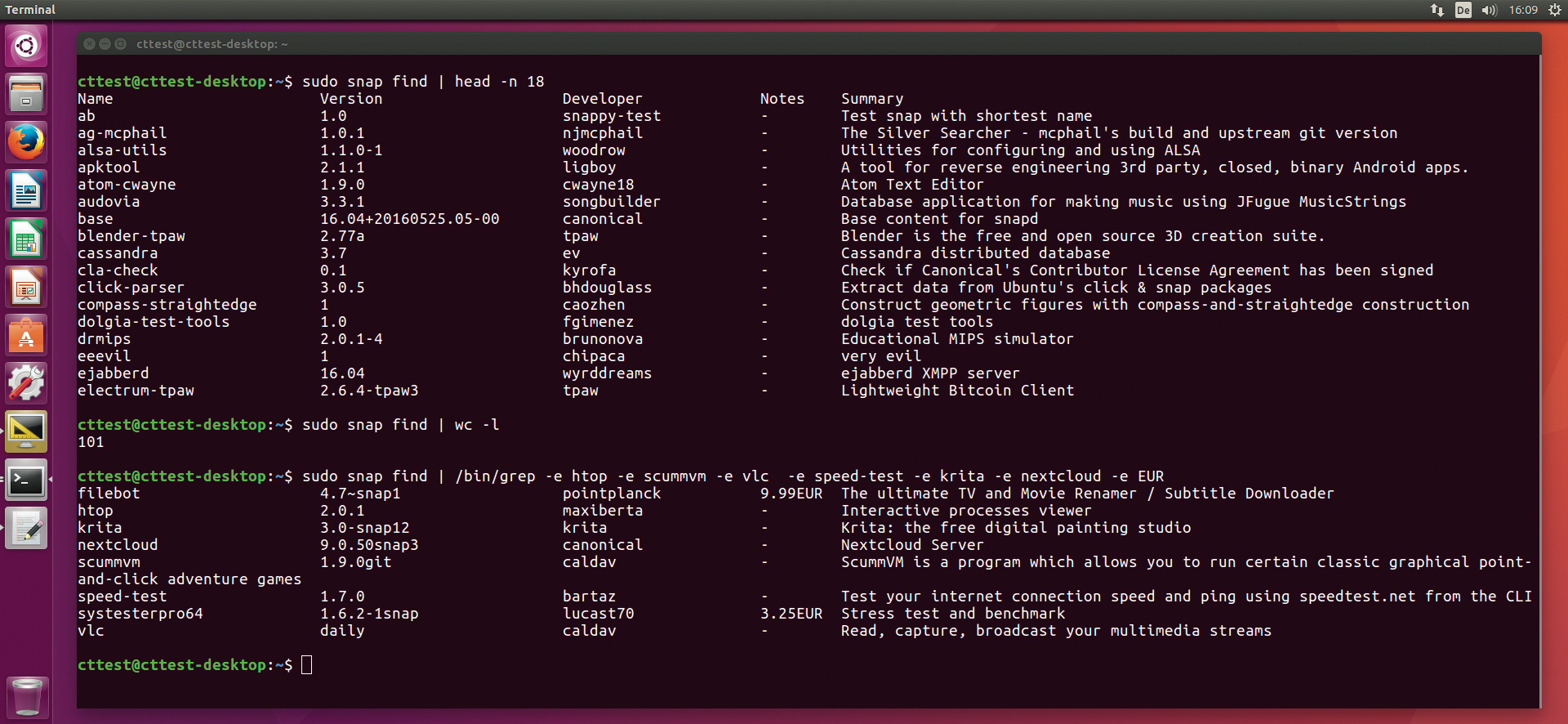Open the Trash bin
Viewport: 1568px width, 724px height.
pyautogui.click(x=26, y=697)
